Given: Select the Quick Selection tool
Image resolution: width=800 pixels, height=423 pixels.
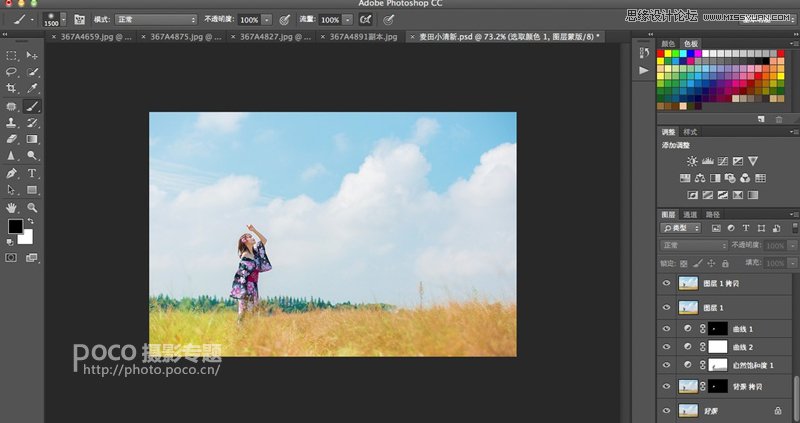Looking at the screenshot, I should tap(32, 72).
